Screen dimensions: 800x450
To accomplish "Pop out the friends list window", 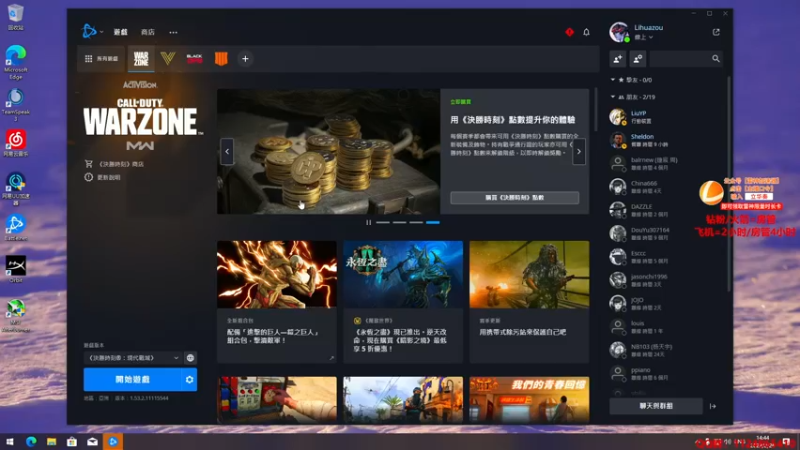I will (716, 32).
